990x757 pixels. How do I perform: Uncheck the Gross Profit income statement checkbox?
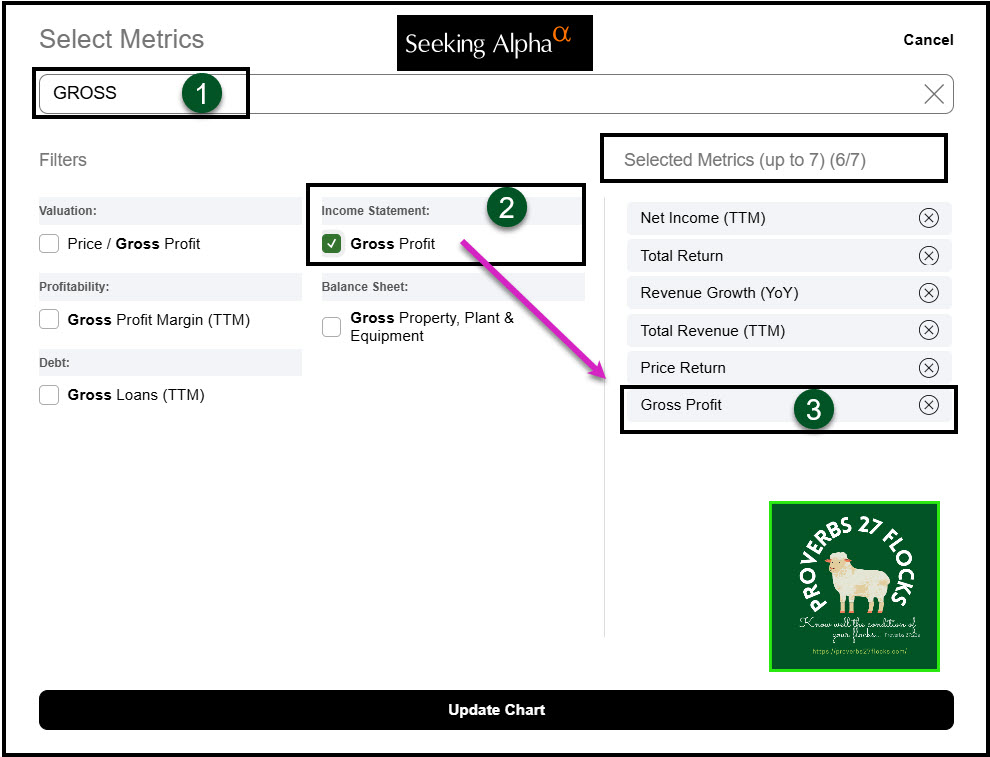[332, 244]
